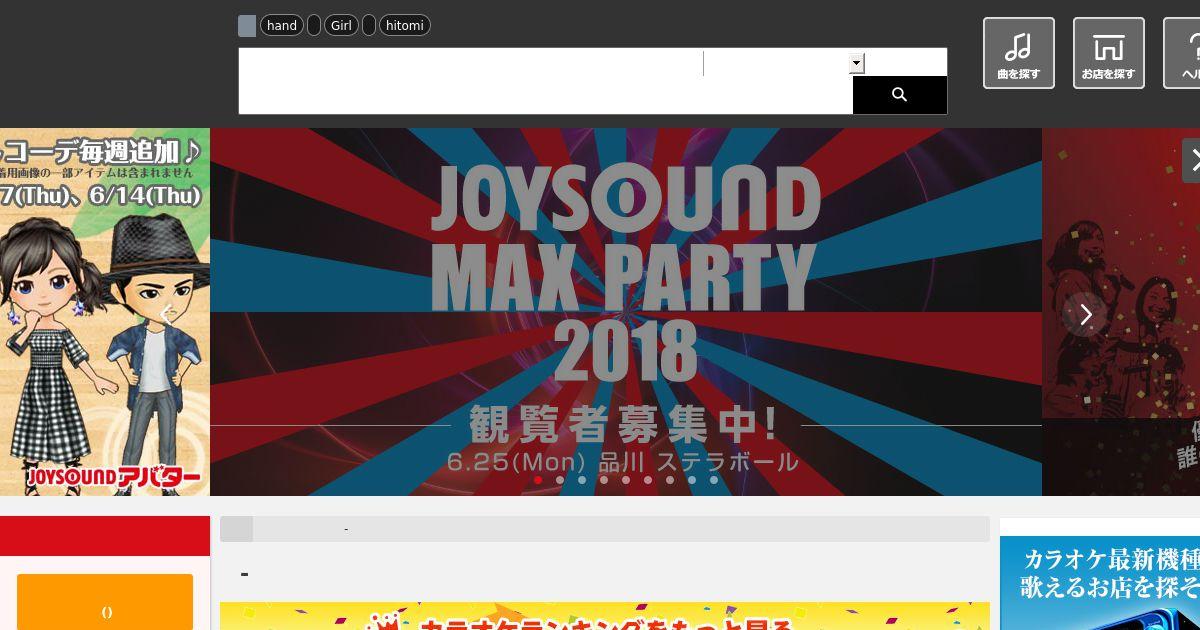Select the red active carousel dot
Screen dimensions: 1200x630
(x=538, y=480)
